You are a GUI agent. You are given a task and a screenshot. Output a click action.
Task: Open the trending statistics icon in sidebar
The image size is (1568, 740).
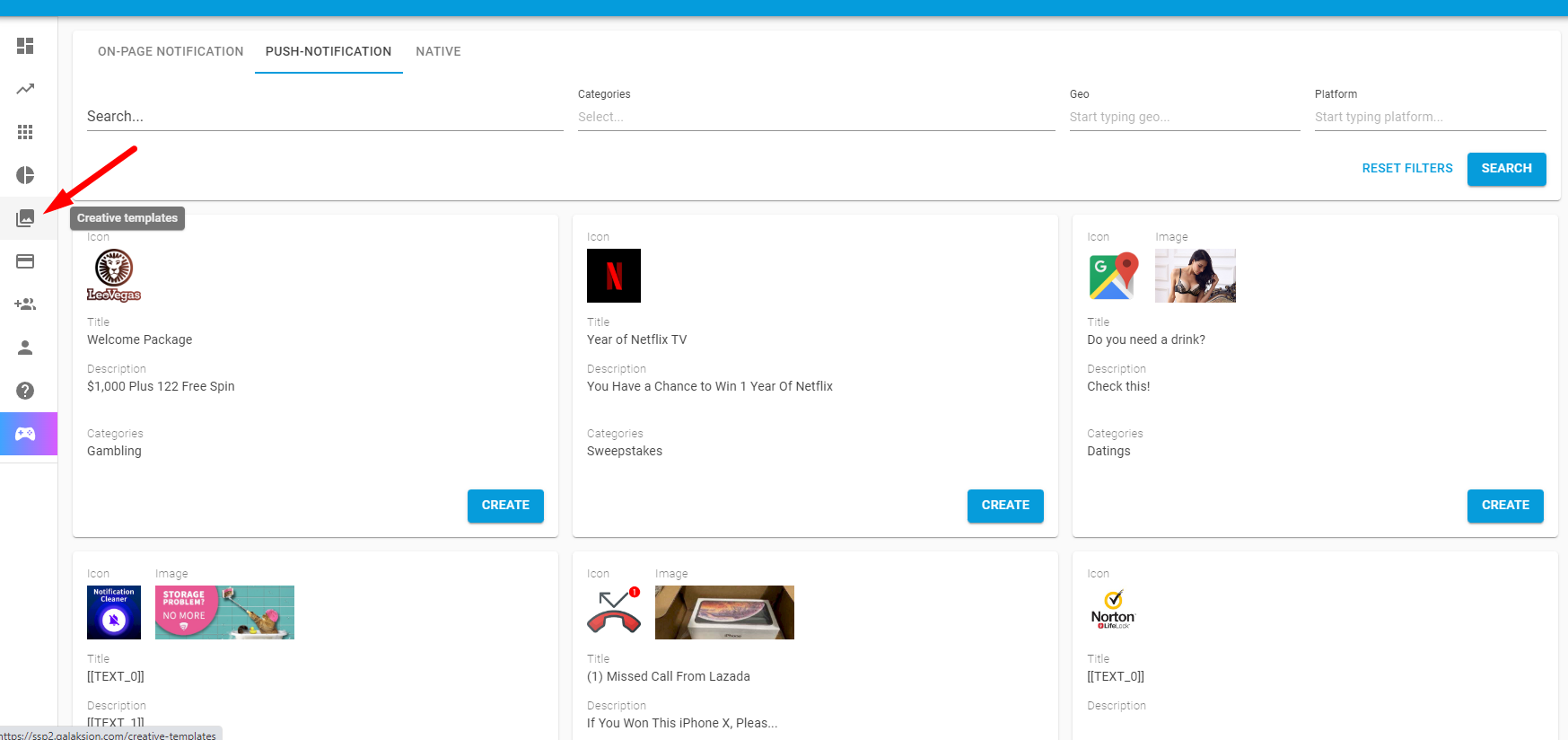pos(25,89)
